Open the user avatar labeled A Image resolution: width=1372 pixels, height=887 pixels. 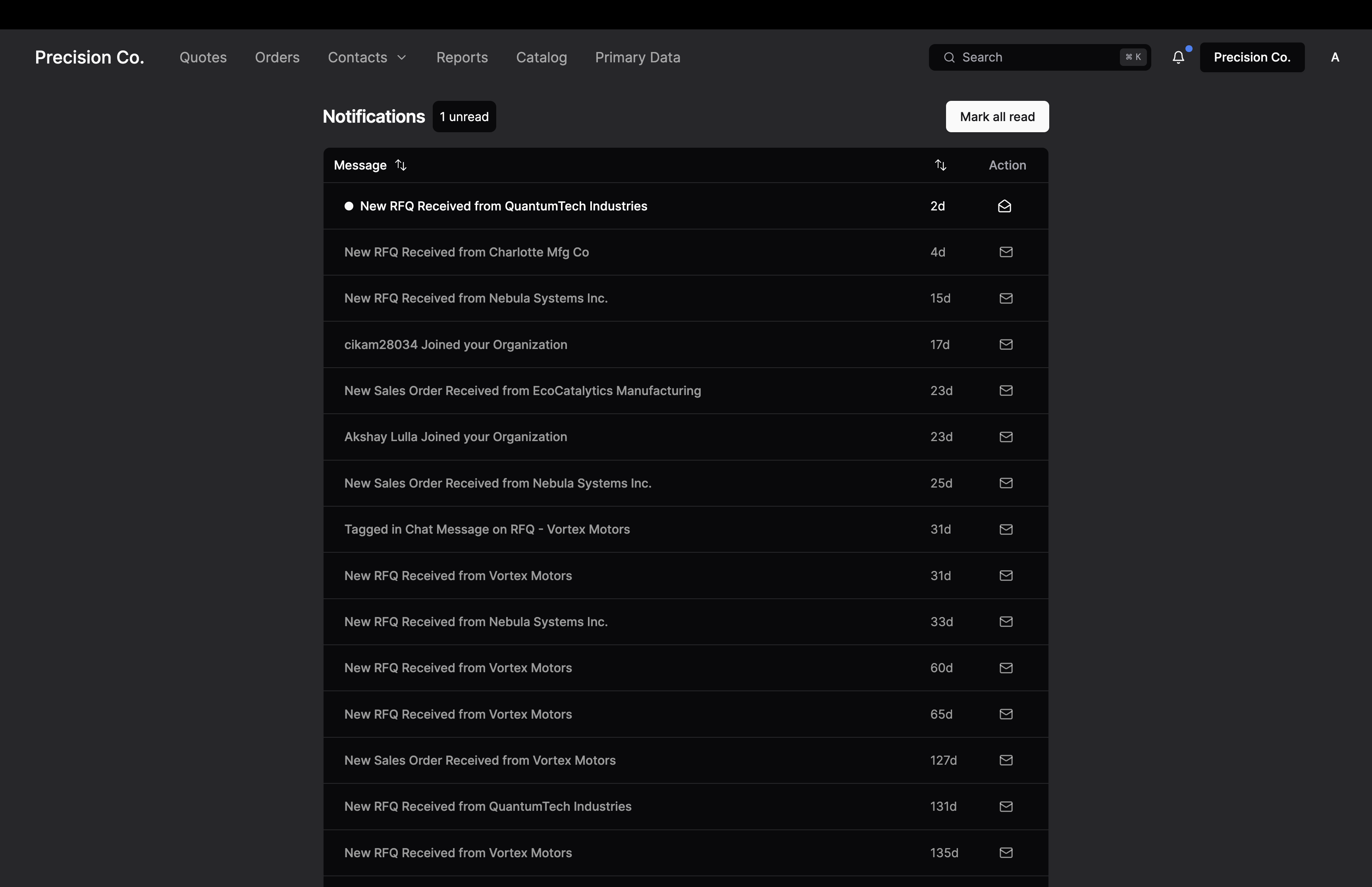(x=1335, y=58)
